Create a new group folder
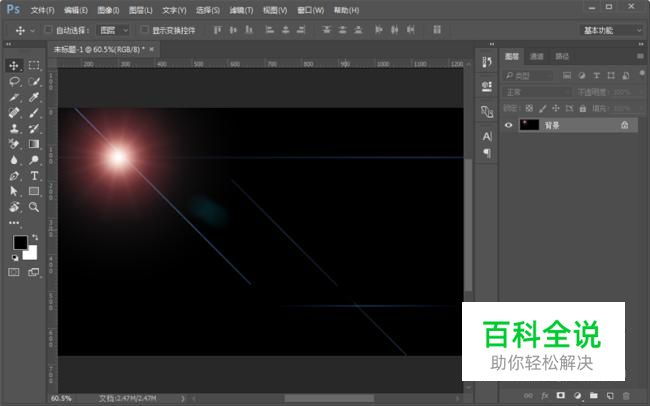 point(594,396)
